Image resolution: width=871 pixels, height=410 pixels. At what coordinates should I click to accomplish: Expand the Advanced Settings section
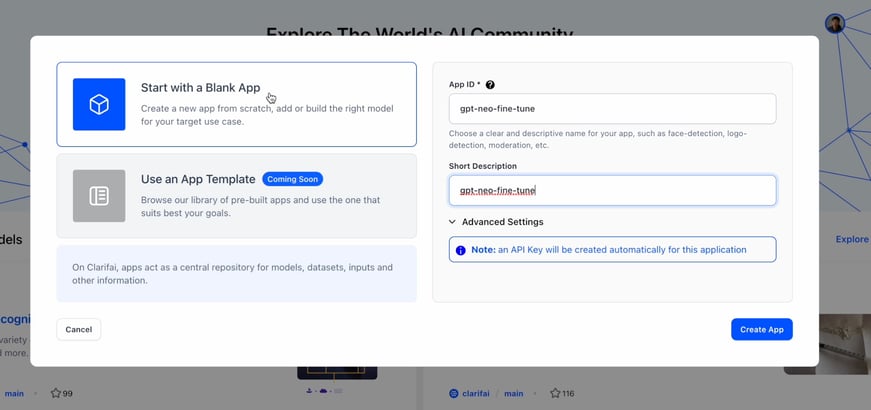tap(502, 222)
